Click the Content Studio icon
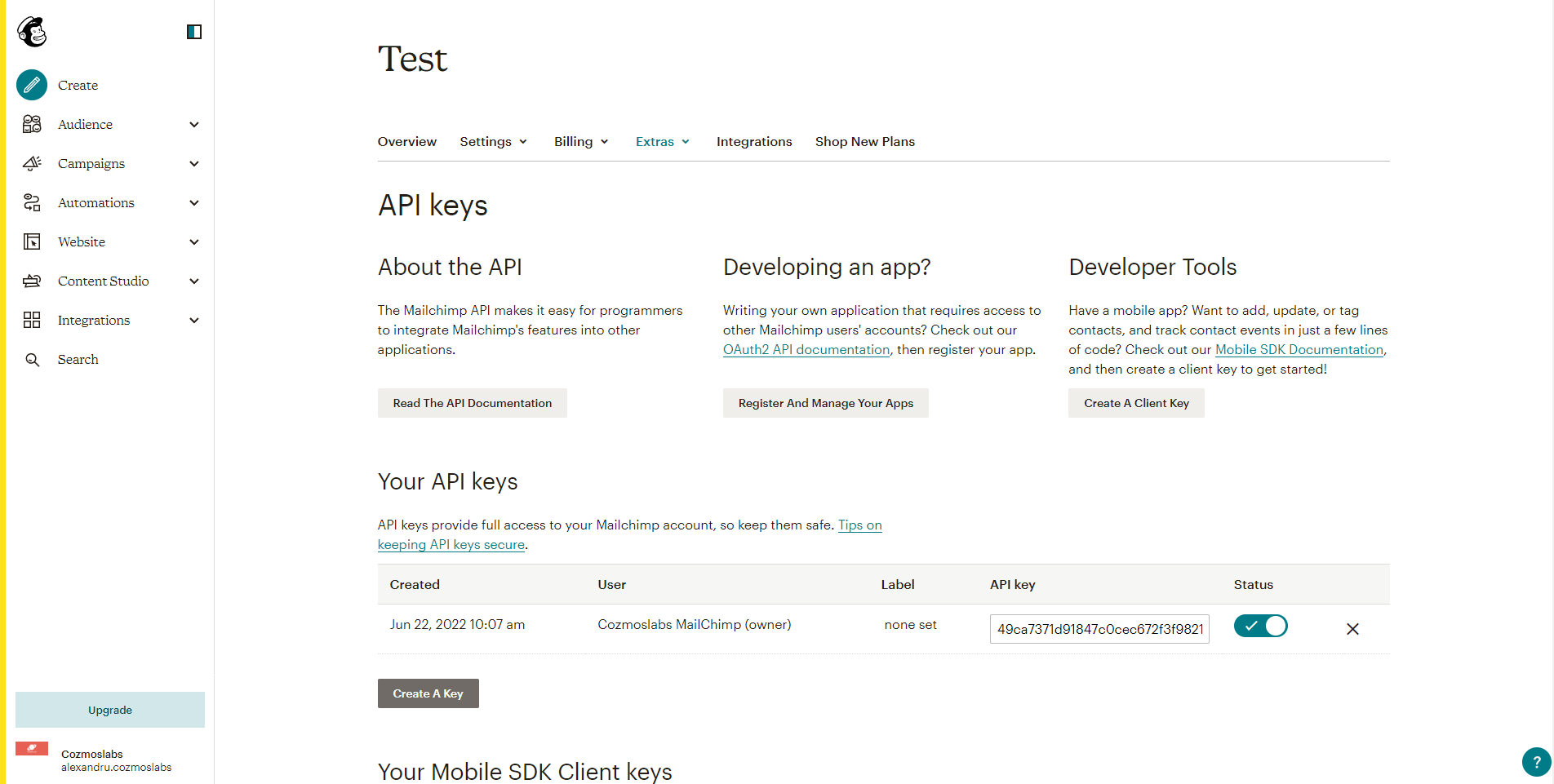 click(32, 281)
